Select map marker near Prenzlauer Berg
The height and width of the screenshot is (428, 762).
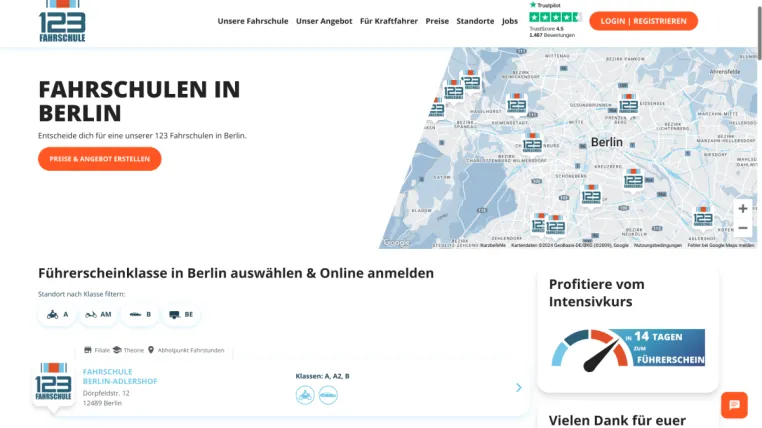(x=628, y=104)
